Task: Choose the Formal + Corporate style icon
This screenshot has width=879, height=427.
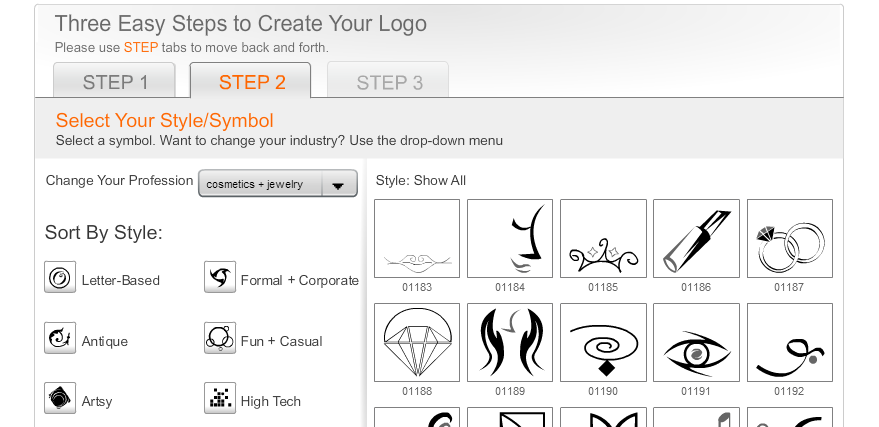Action: click(220, 277)
